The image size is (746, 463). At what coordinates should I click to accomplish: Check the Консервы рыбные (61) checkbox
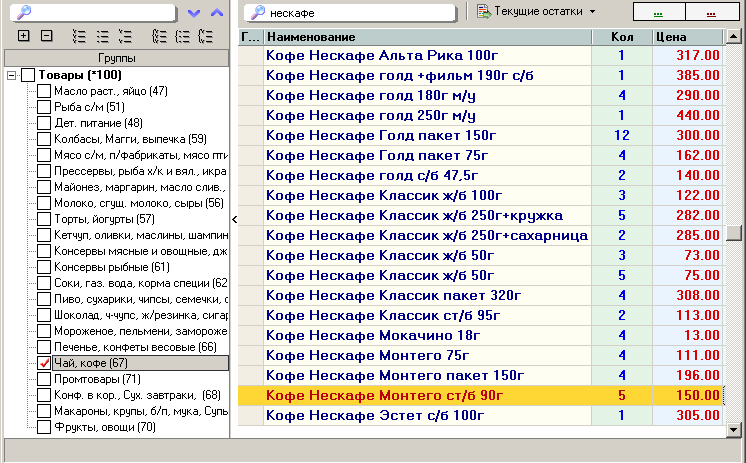click(x=44, y=267)
